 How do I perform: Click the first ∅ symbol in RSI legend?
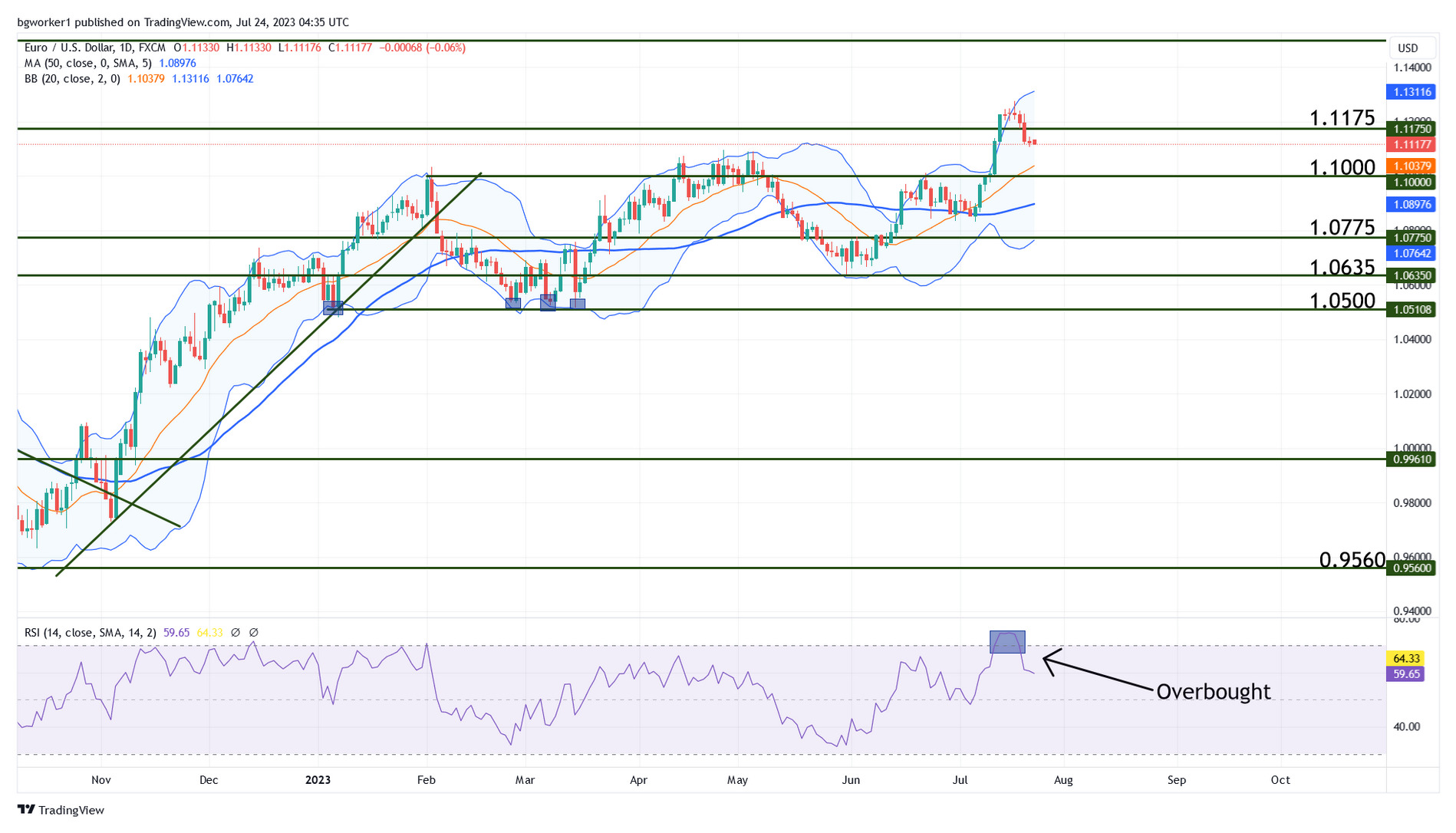click(x=236, y=633)
